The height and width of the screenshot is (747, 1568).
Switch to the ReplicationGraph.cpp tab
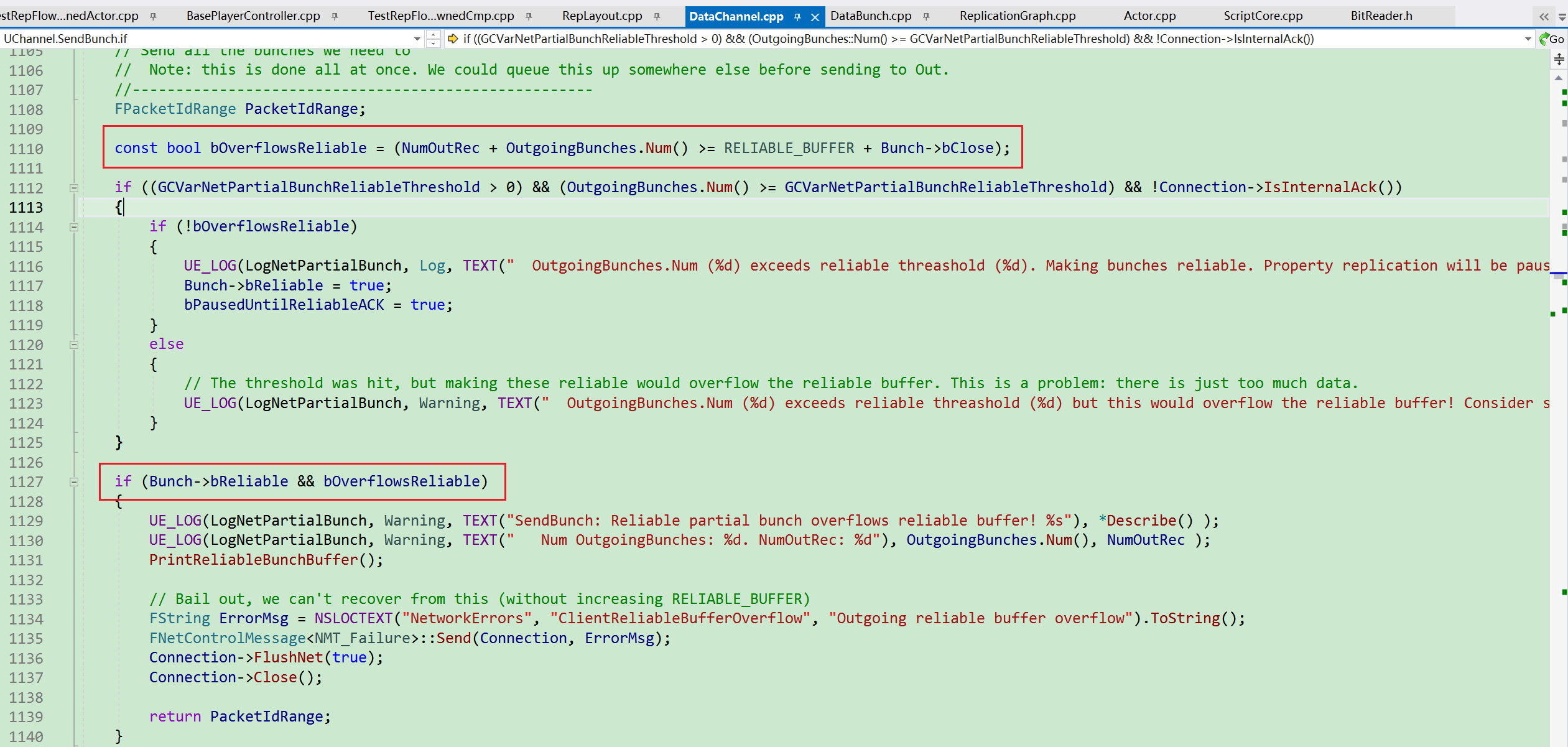[x=1017, y=16]
